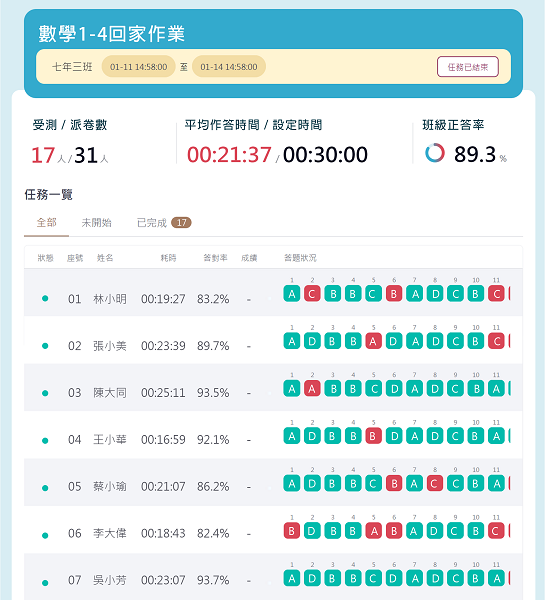The height and width of the screenshot is (600, 545).
Task: Click 張小美's red answer A for question 5
Action: 373,341
